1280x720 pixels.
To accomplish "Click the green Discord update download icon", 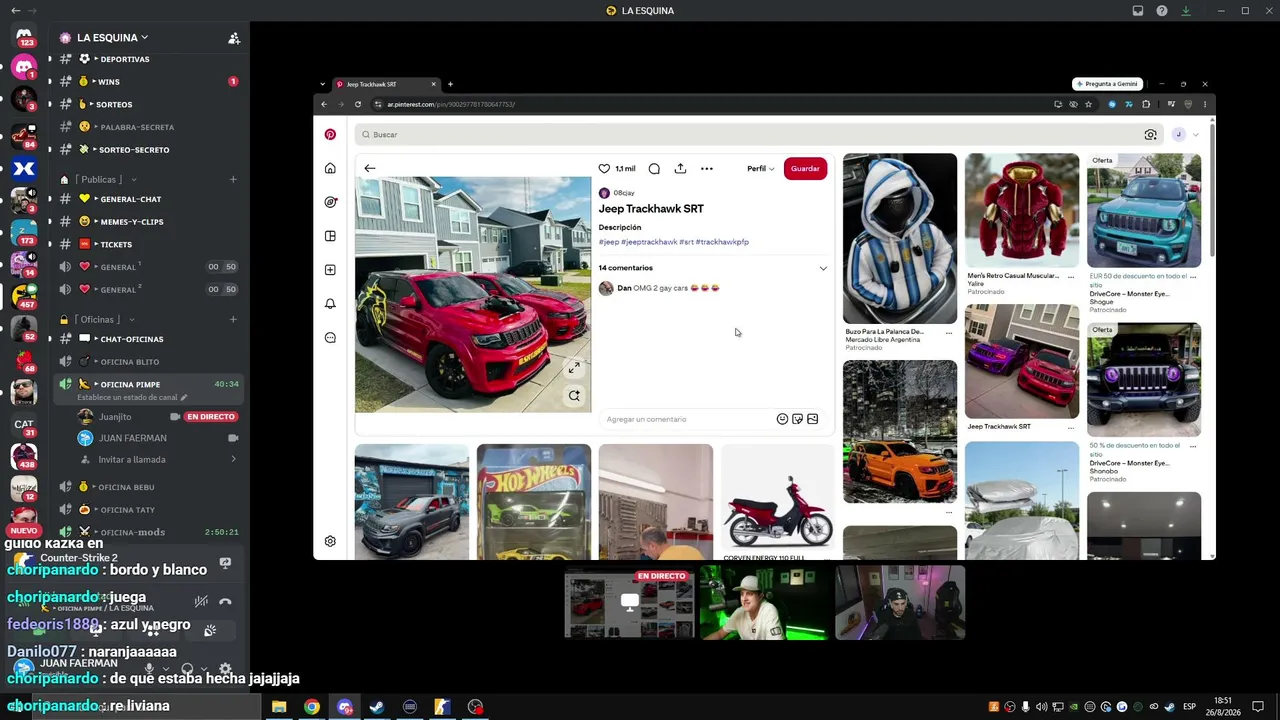I will tap(1186, 11).
